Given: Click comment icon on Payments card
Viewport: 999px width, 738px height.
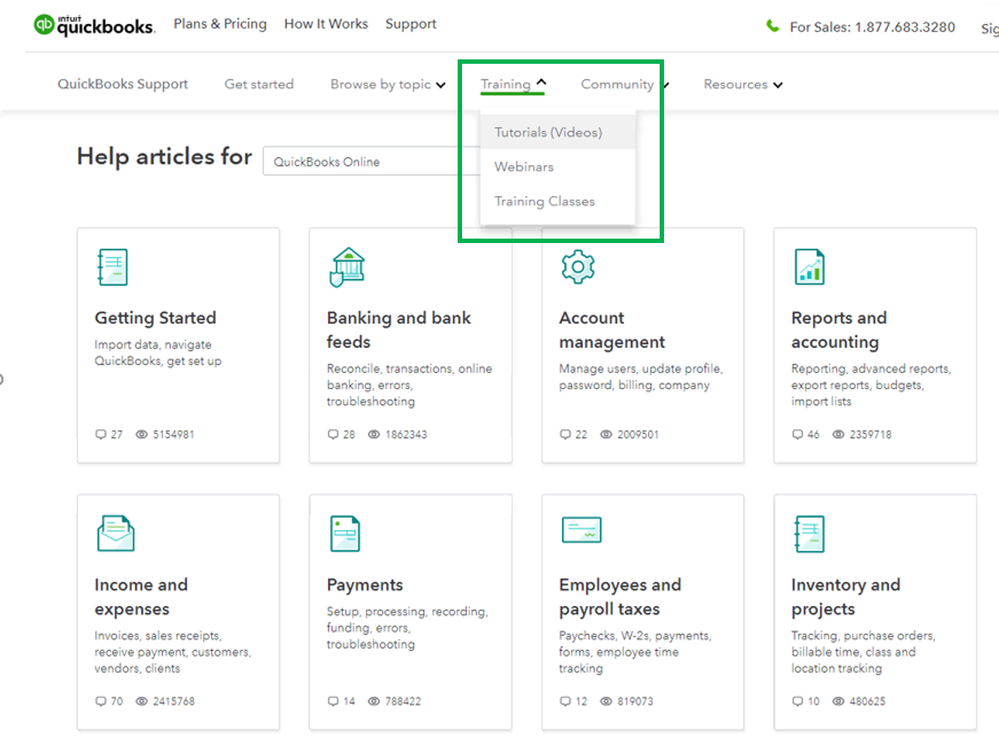Looking at the screenshot, I should click(333, 701).
